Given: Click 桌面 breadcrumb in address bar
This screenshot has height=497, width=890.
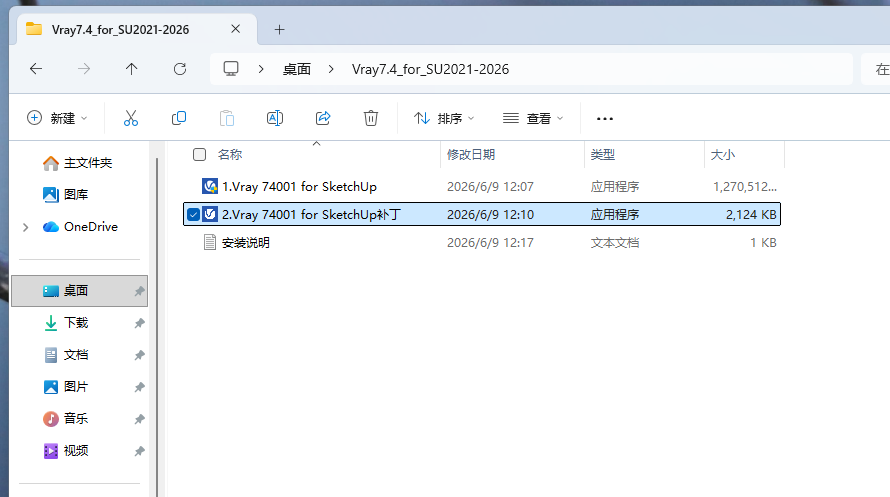Looking at the screenshot, I should point(297,69).
